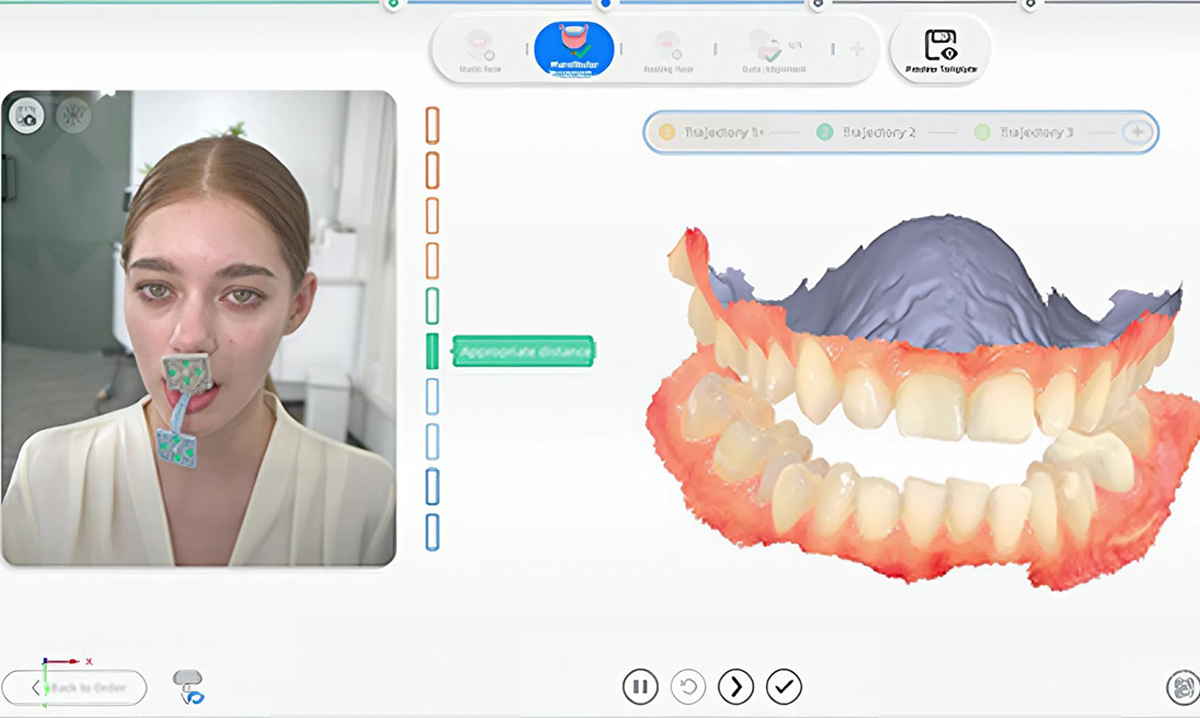Click the second round icon on camera preview
Image resolution: width=1200 pixels, height=718 pixels.
pos(73,115)
